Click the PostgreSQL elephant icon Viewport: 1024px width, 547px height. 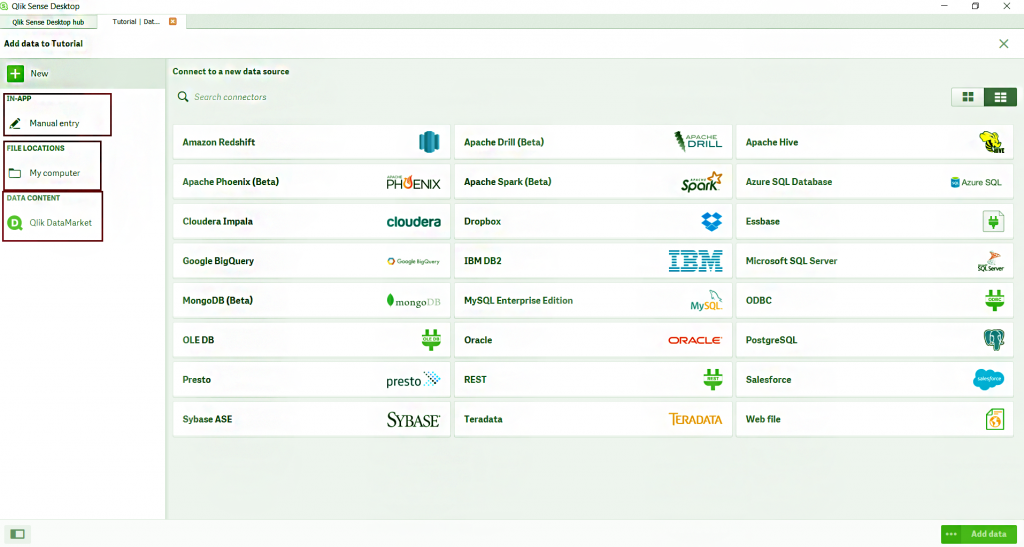tap(993, 340)
